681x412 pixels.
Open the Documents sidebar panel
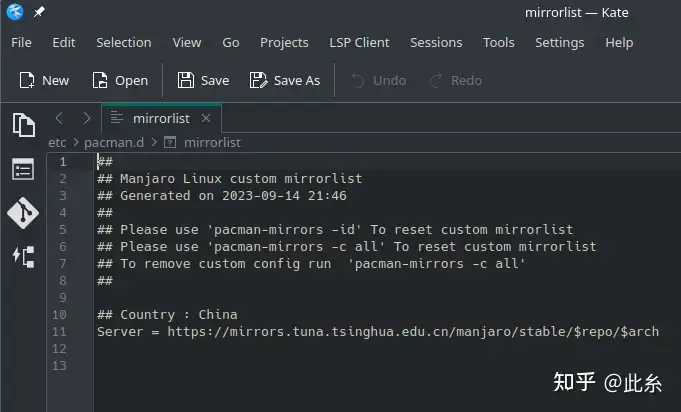[23, 125]
